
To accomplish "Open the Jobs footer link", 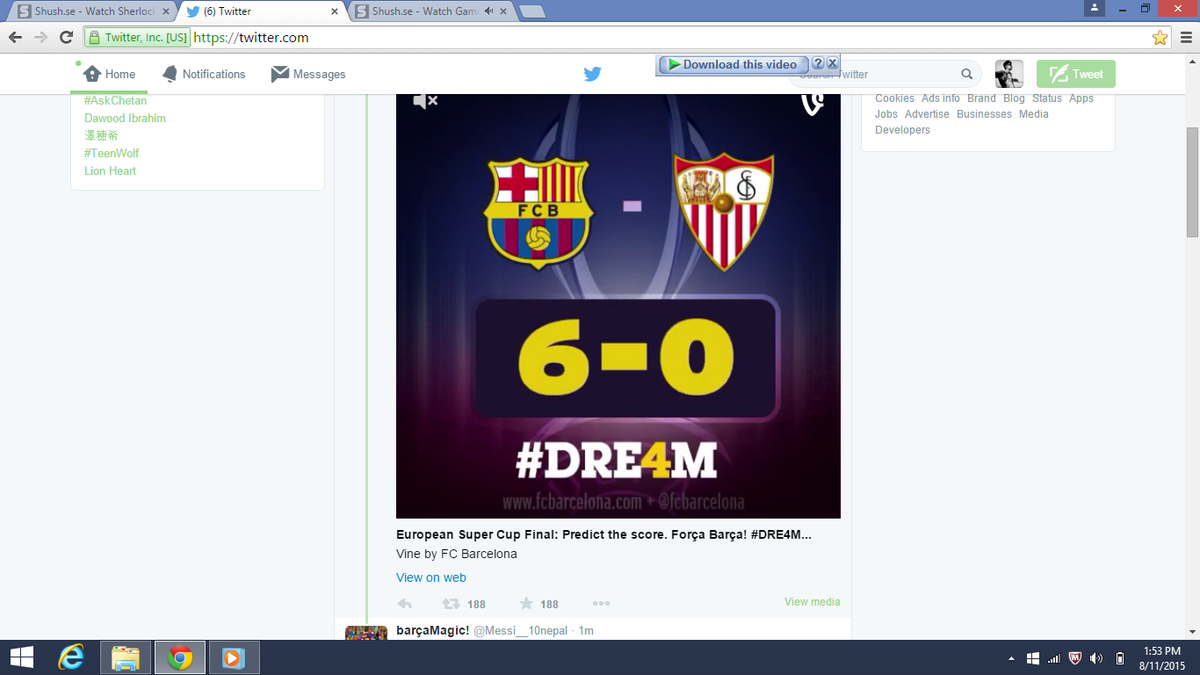I will (x=886, y=114).
